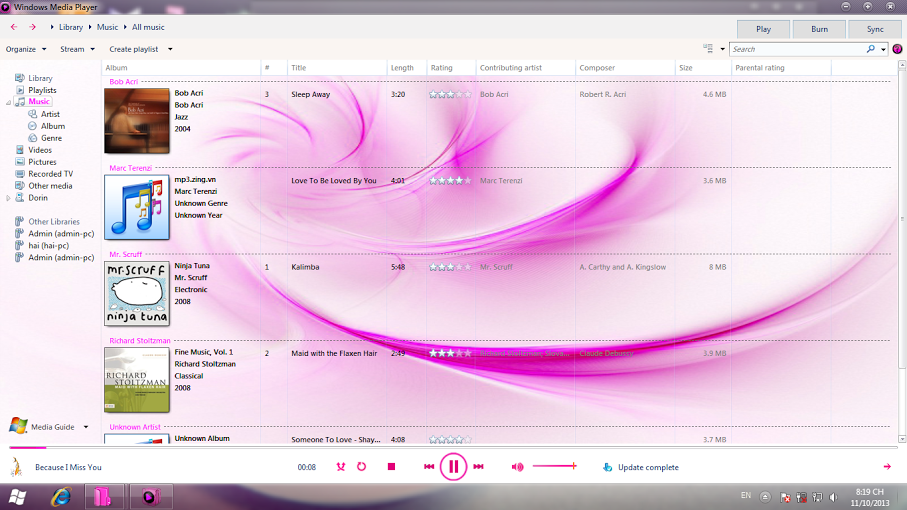Stop playback with the stop button

point(392,467)
